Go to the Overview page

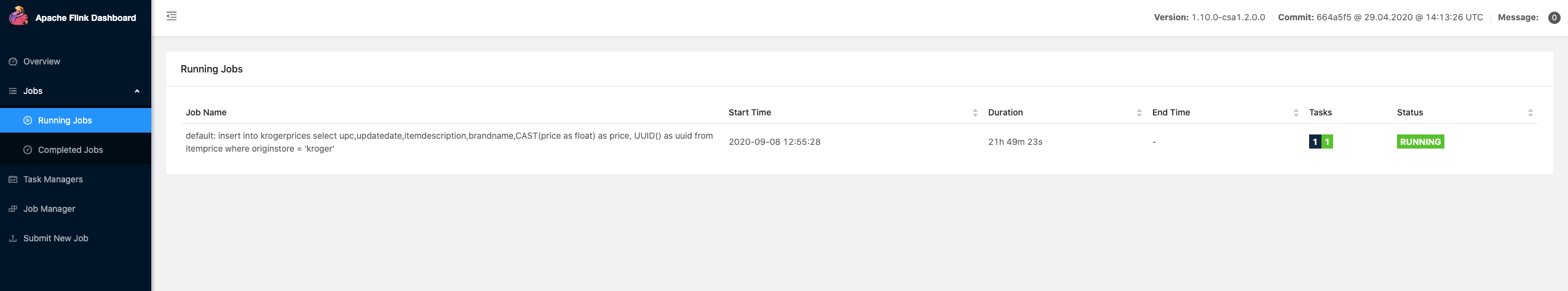[76, 61]
